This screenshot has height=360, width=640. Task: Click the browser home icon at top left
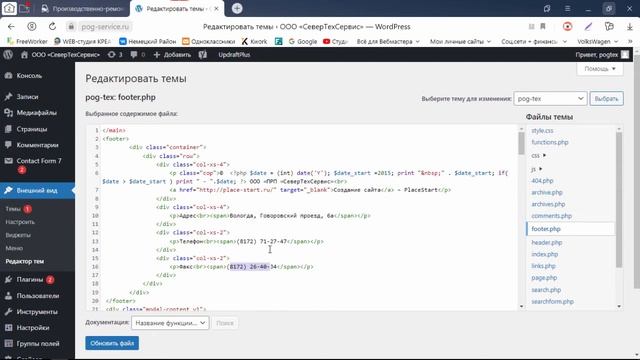pyautogui.click(x=9, y=8)
